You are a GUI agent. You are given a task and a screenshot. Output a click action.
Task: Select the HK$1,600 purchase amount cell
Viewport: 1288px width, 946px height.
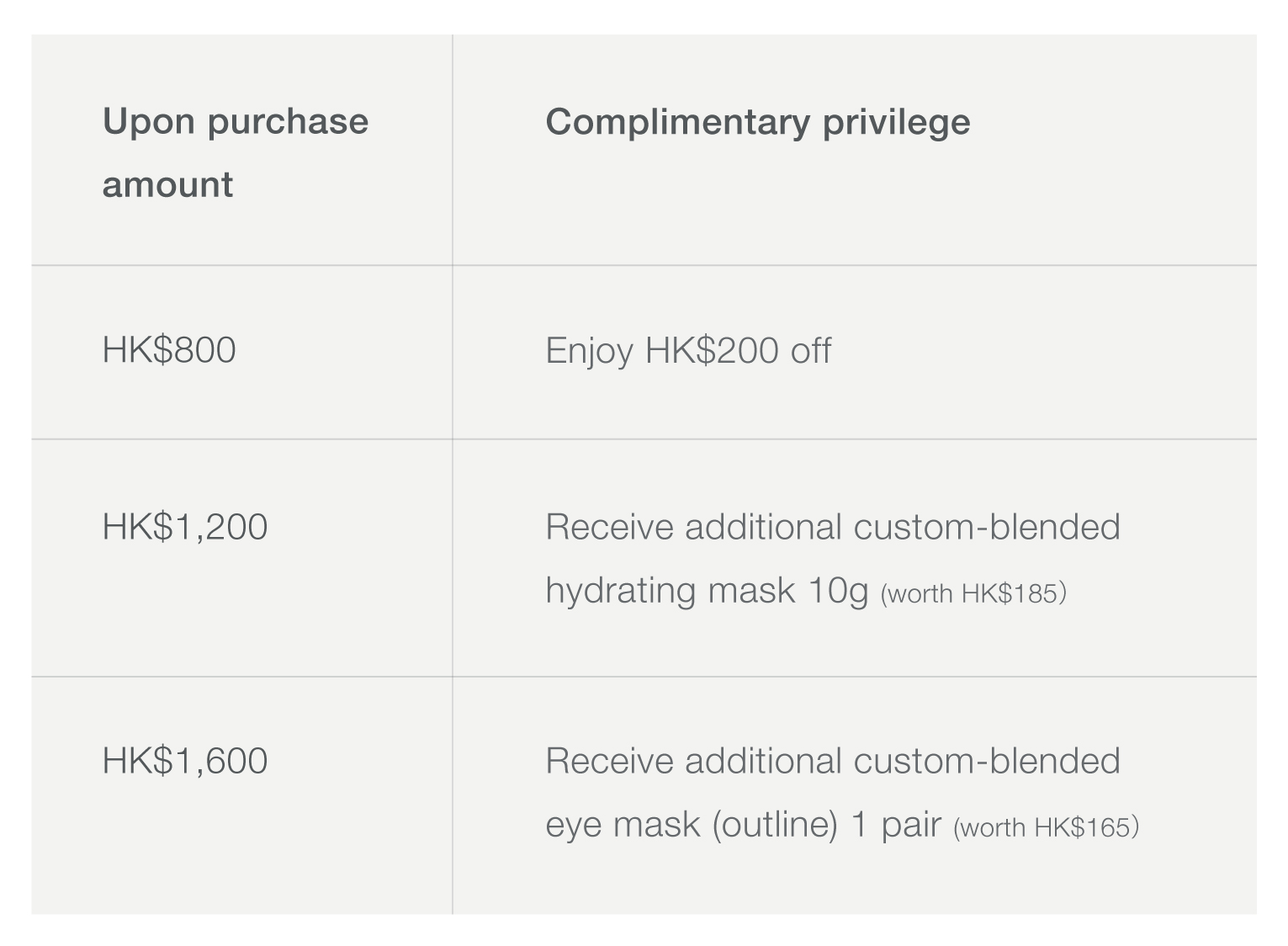[x=185, y=761]
